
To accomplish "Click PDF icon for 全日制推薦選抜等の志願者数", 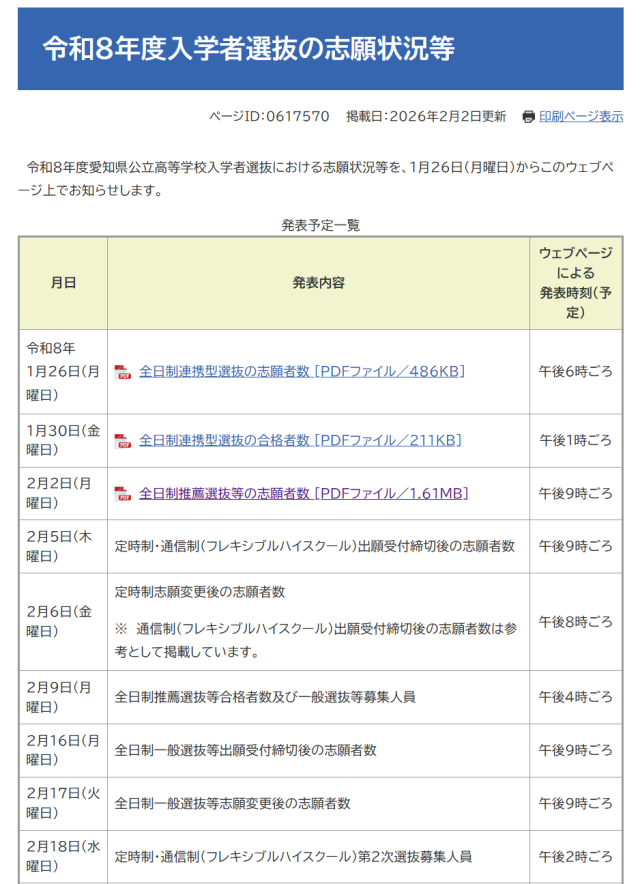I will (123, 494).
